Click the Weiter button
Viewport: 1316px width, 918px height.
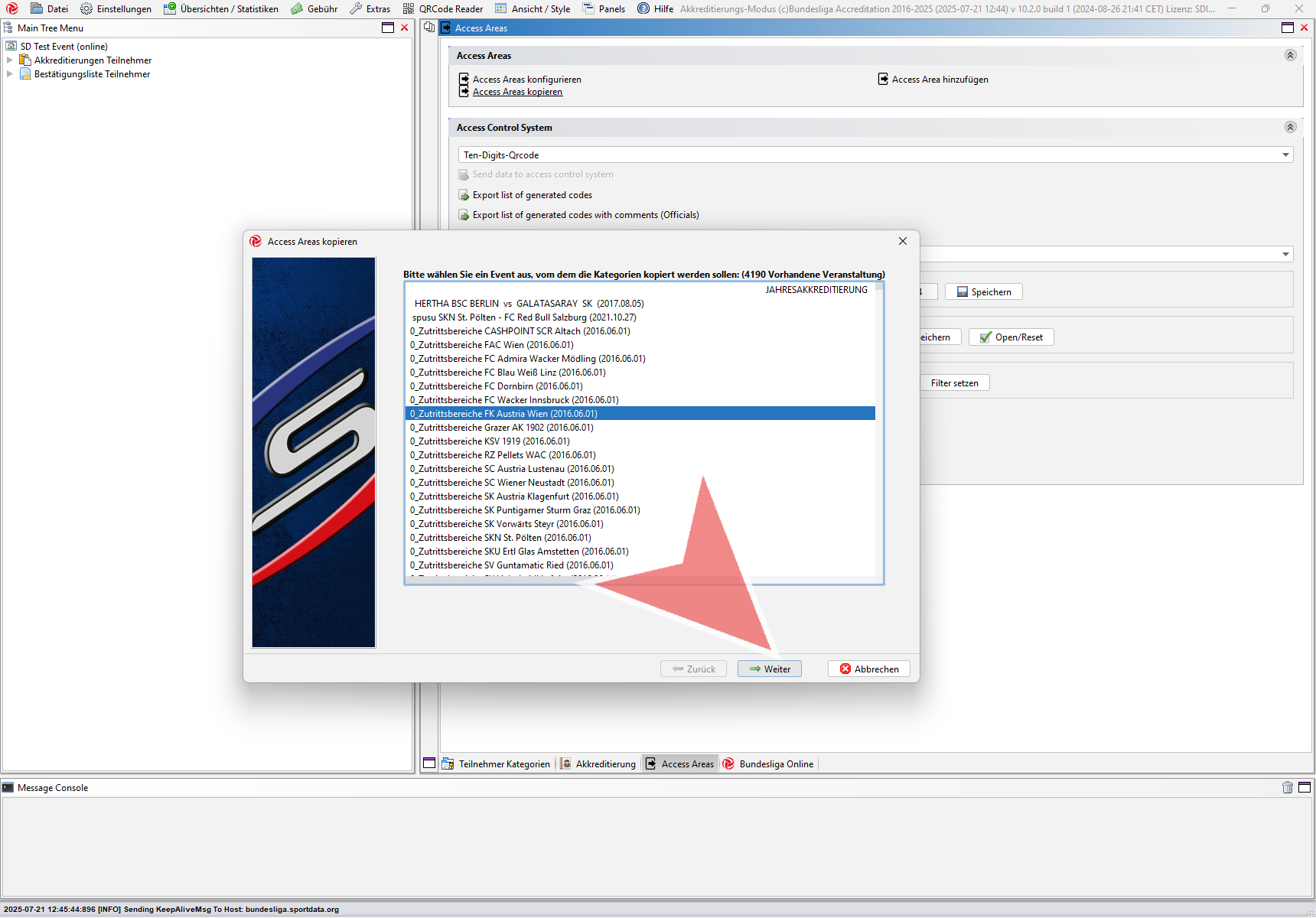coord(770,669)
